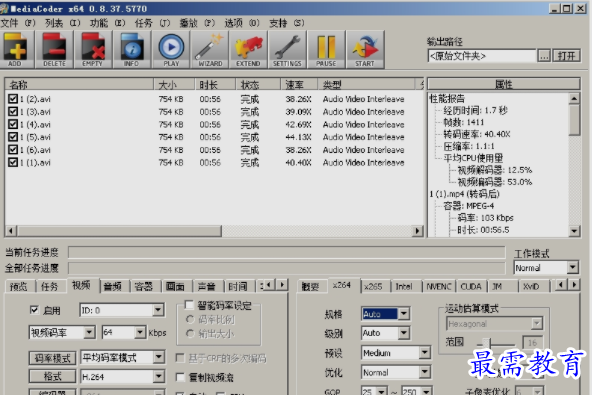Open the 选项 (O) menu
592x395 pixels.
tap(242, 23)
